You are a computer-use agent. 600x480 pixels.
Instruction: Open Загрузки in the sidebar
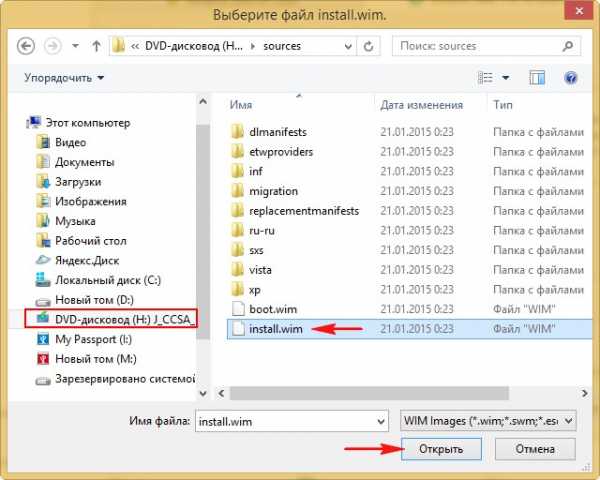pyautogui.click(x=69, y=182)
